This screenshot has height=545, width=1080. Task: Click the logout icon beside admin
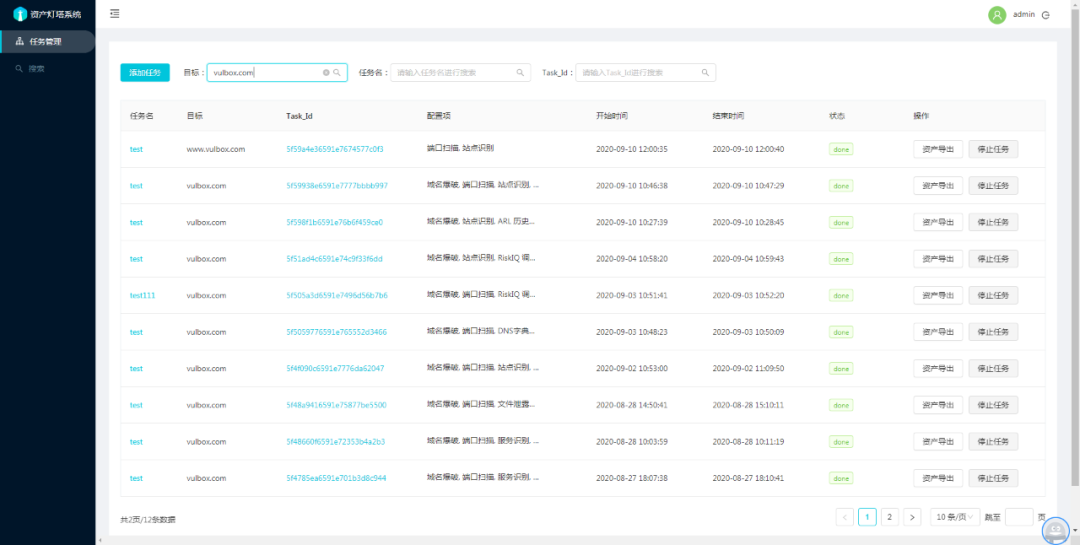1046,15
